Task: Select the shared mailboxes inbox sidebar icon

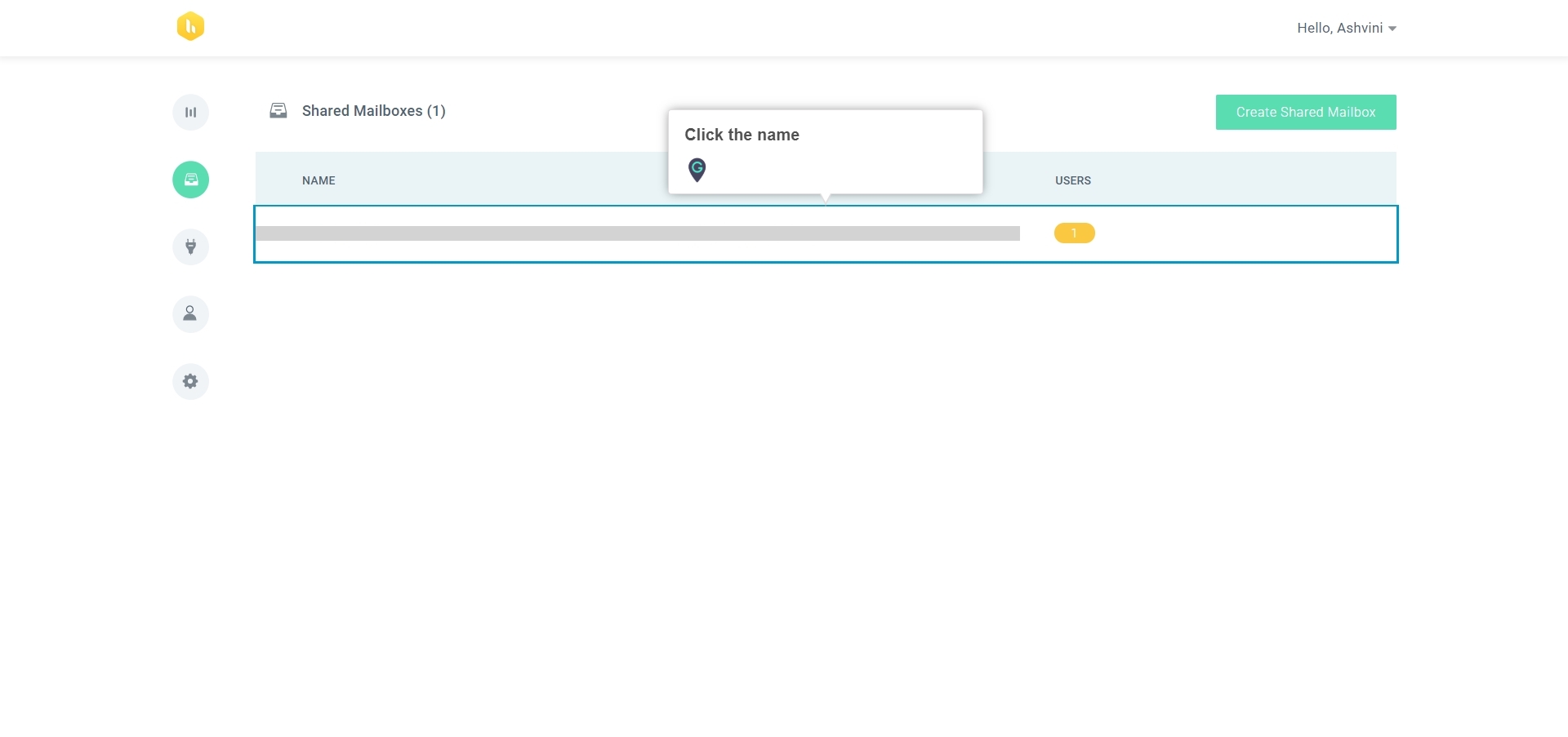Action: [x=190, y=180]
